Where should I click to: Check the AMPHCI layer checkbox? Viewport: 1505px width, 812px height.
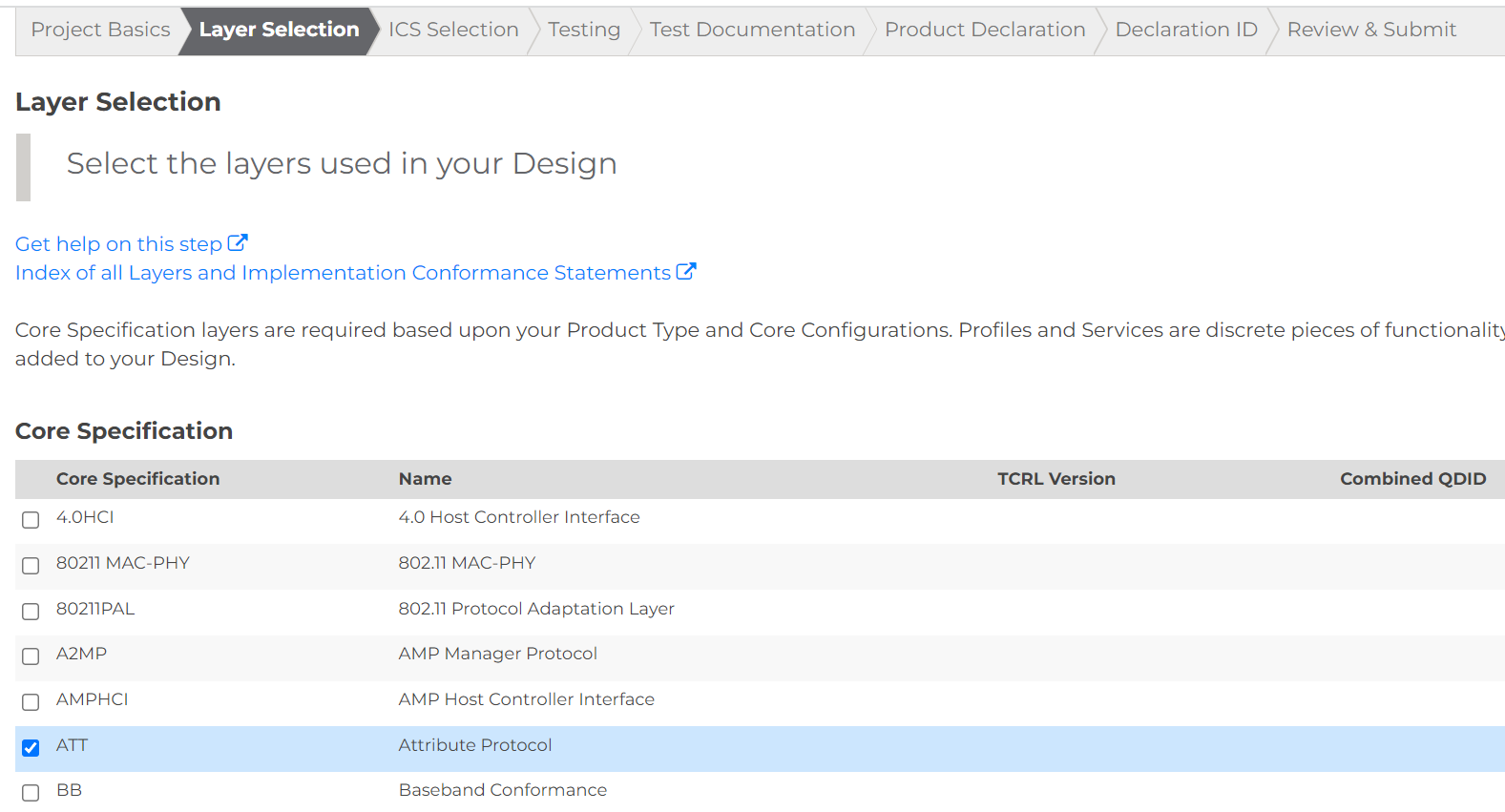tap(31, 702)
